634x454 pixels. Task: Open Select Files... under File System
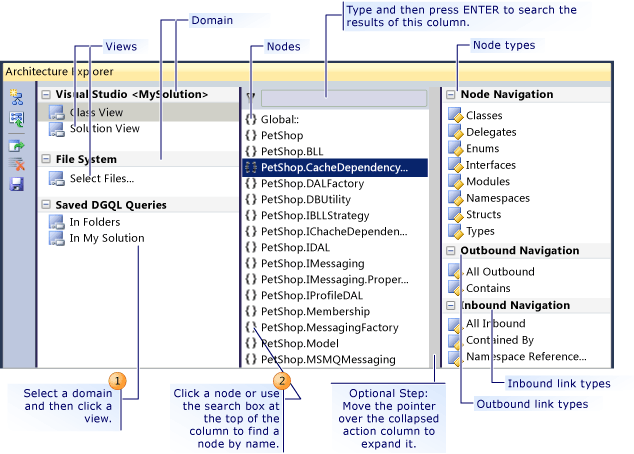[102, 178]
